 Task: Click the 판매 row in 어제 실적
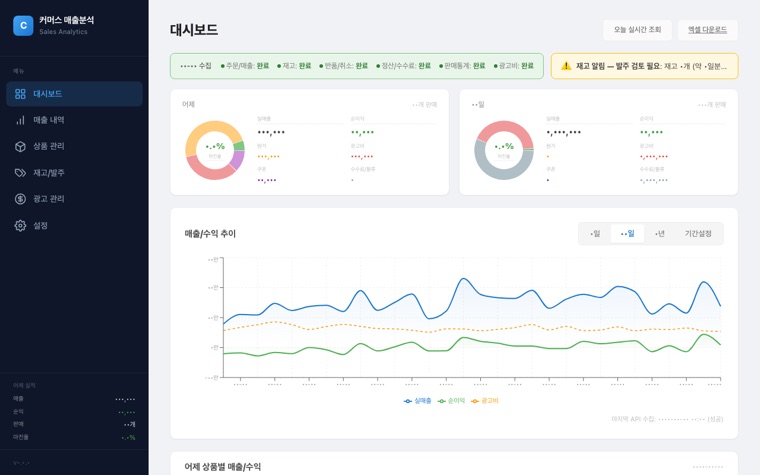tap(74, 424)
